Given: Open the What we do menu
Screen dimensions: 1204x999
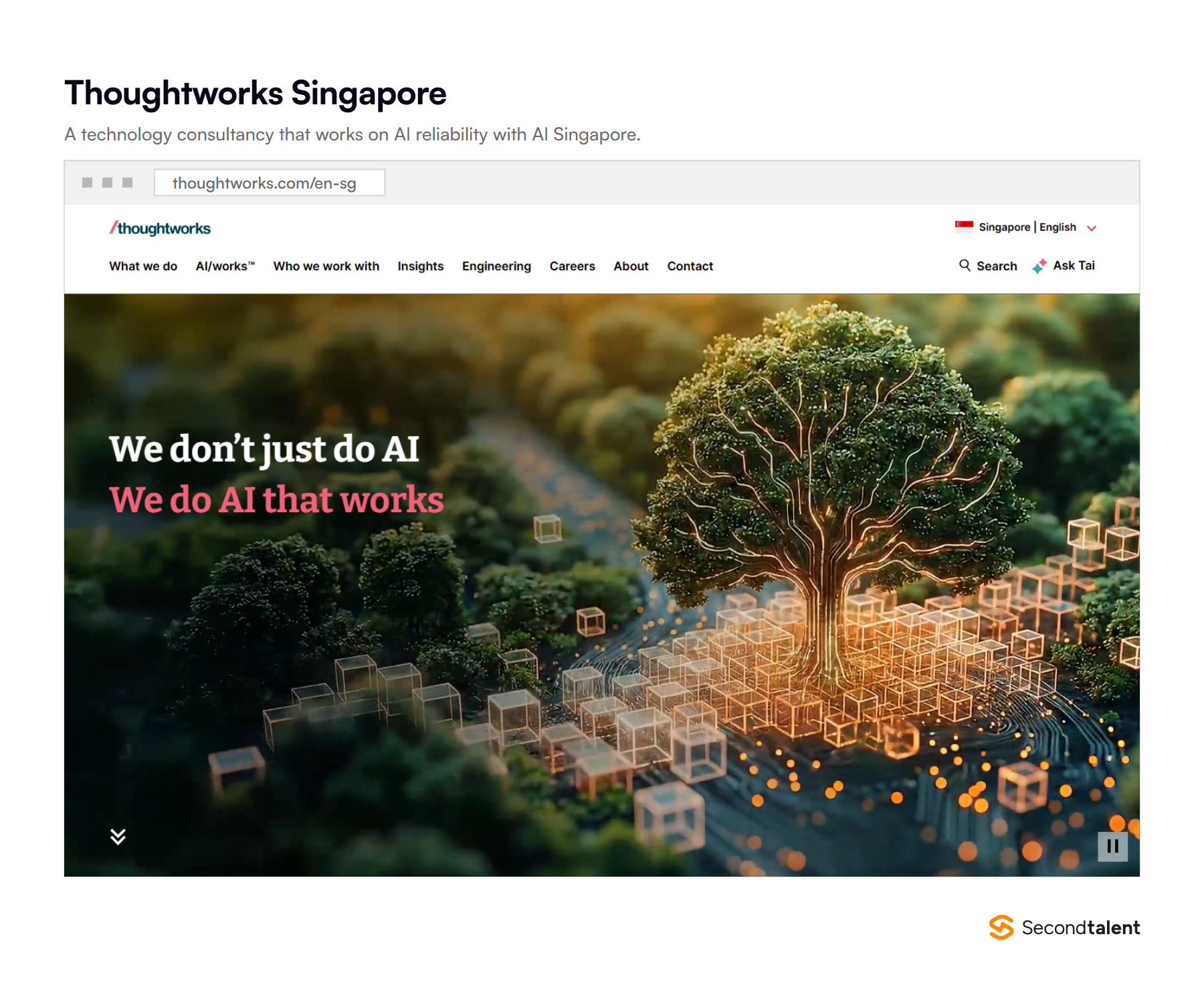Looking at the screenshot, I should (x=143, y=266).
